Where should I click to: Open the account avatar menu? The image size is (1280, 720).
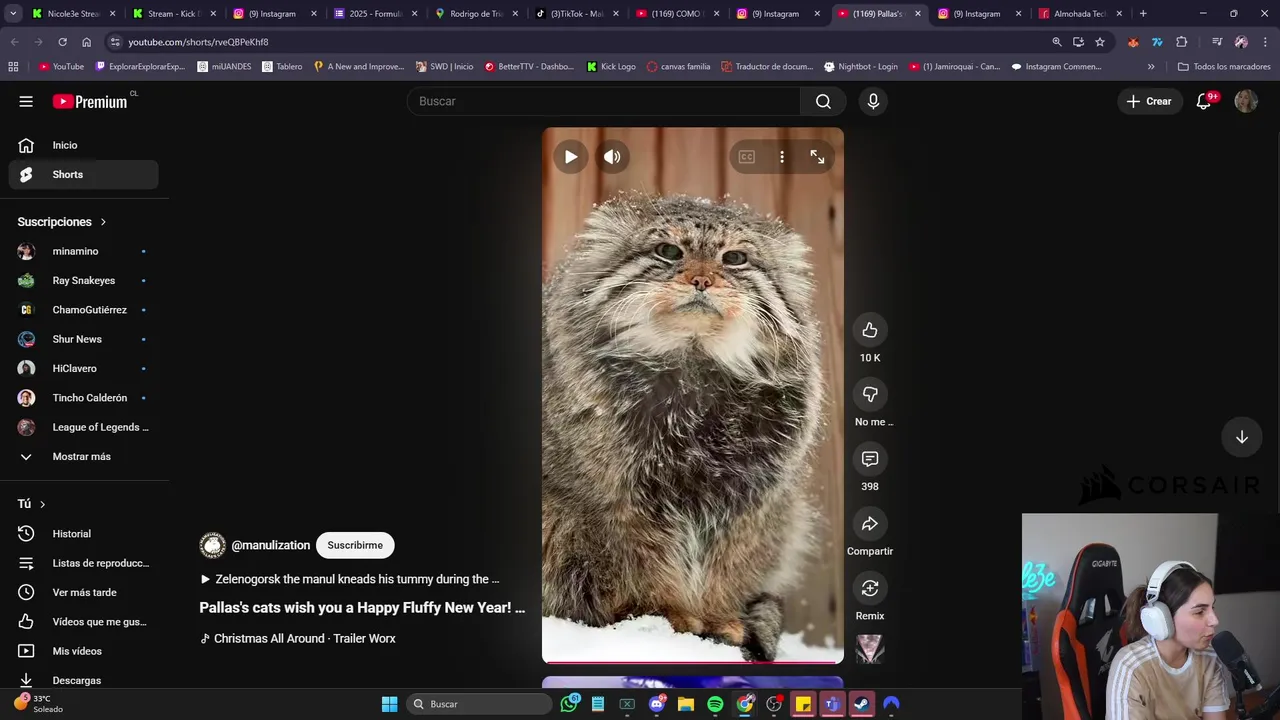[1246, 101]
